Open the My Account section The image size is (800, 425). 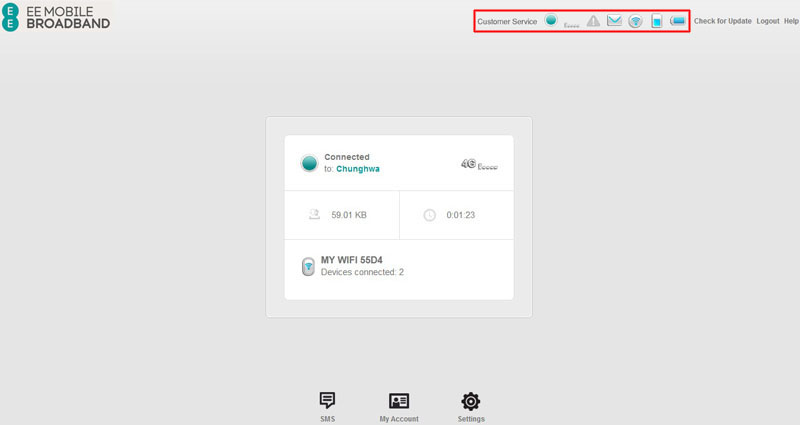click(399, 407)
